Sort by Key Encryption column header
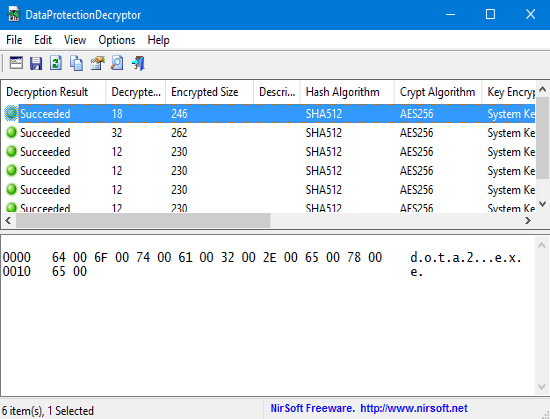This screenshot has height=419, width=550. pyautogui.click(x=509, y=92)
